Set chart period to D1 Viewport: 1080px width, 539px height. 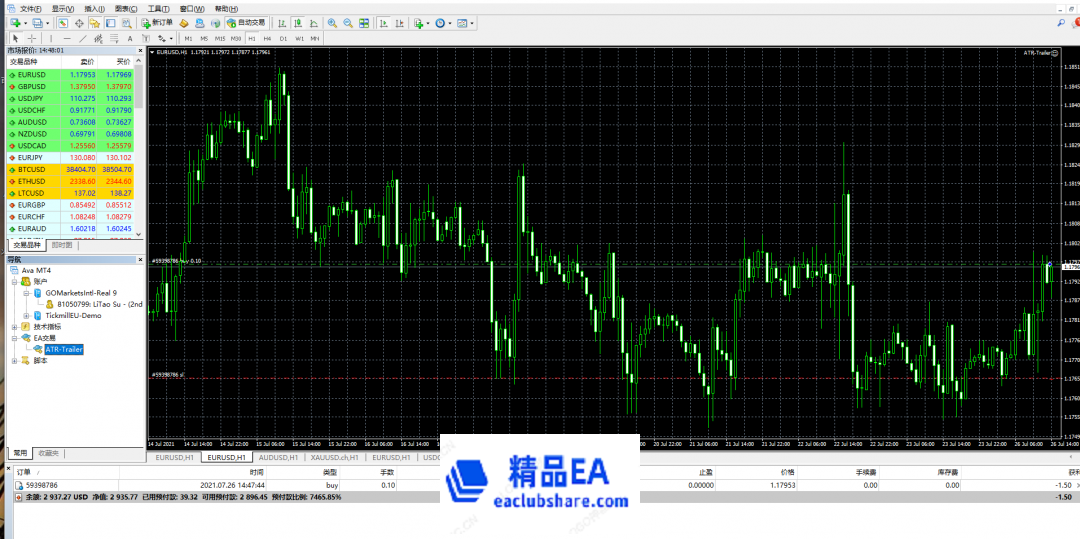[x=283, y=39]
